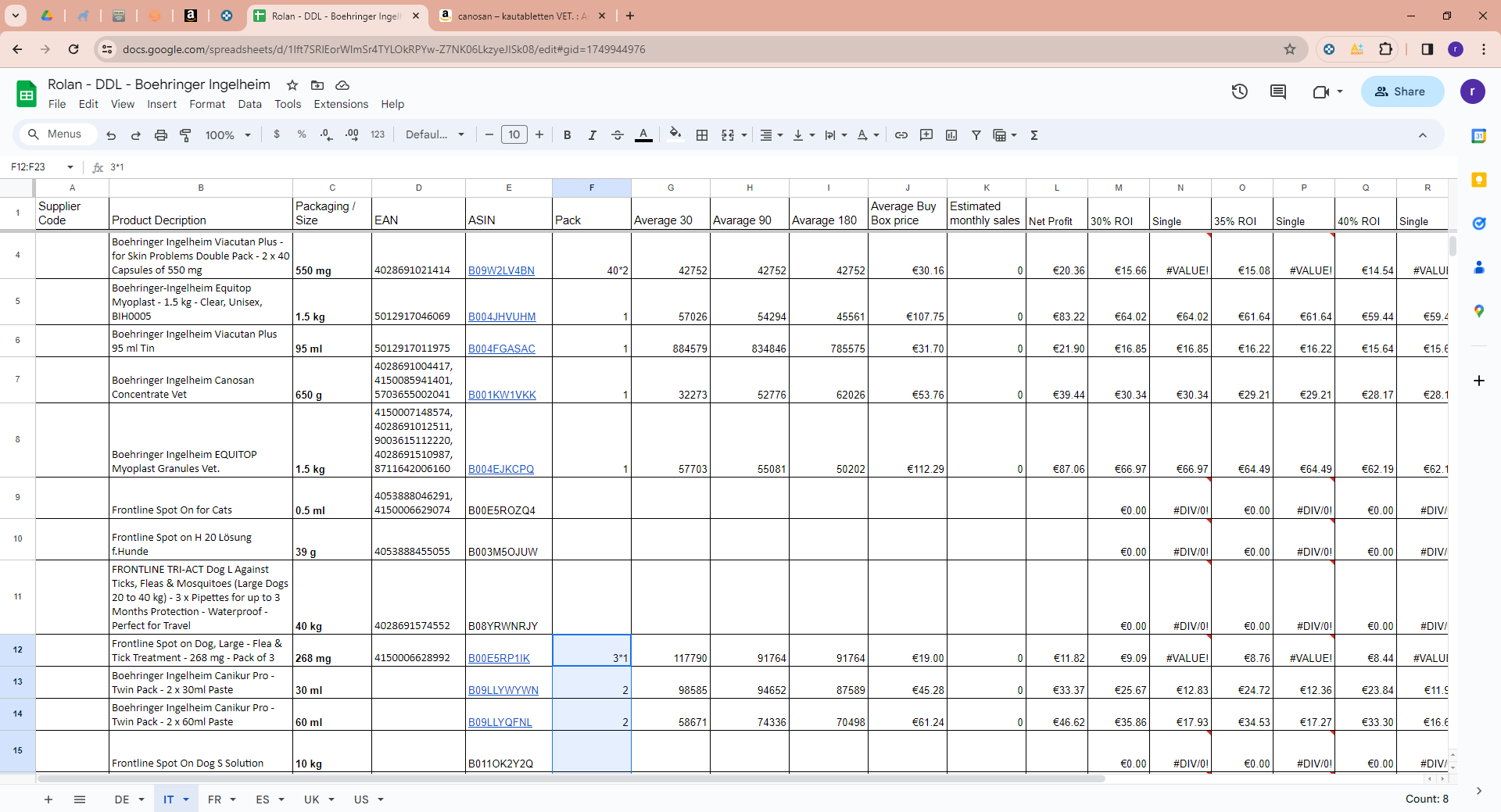Screen dimensions: 1501x812
Task: Click the Move to folder icon
Action: pyautogui.click(x=317, y=85)
